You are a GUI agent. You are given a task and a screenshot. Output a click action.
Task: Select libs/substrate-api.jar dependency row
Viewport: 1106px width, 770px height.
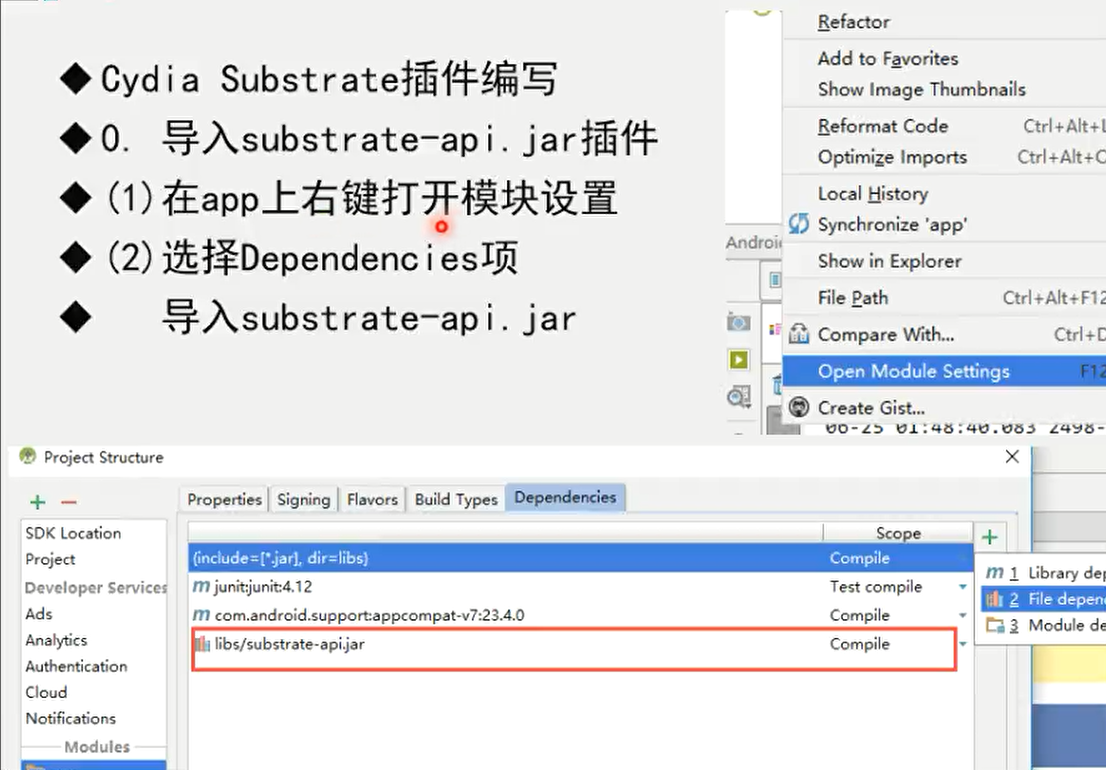[581, 644]
